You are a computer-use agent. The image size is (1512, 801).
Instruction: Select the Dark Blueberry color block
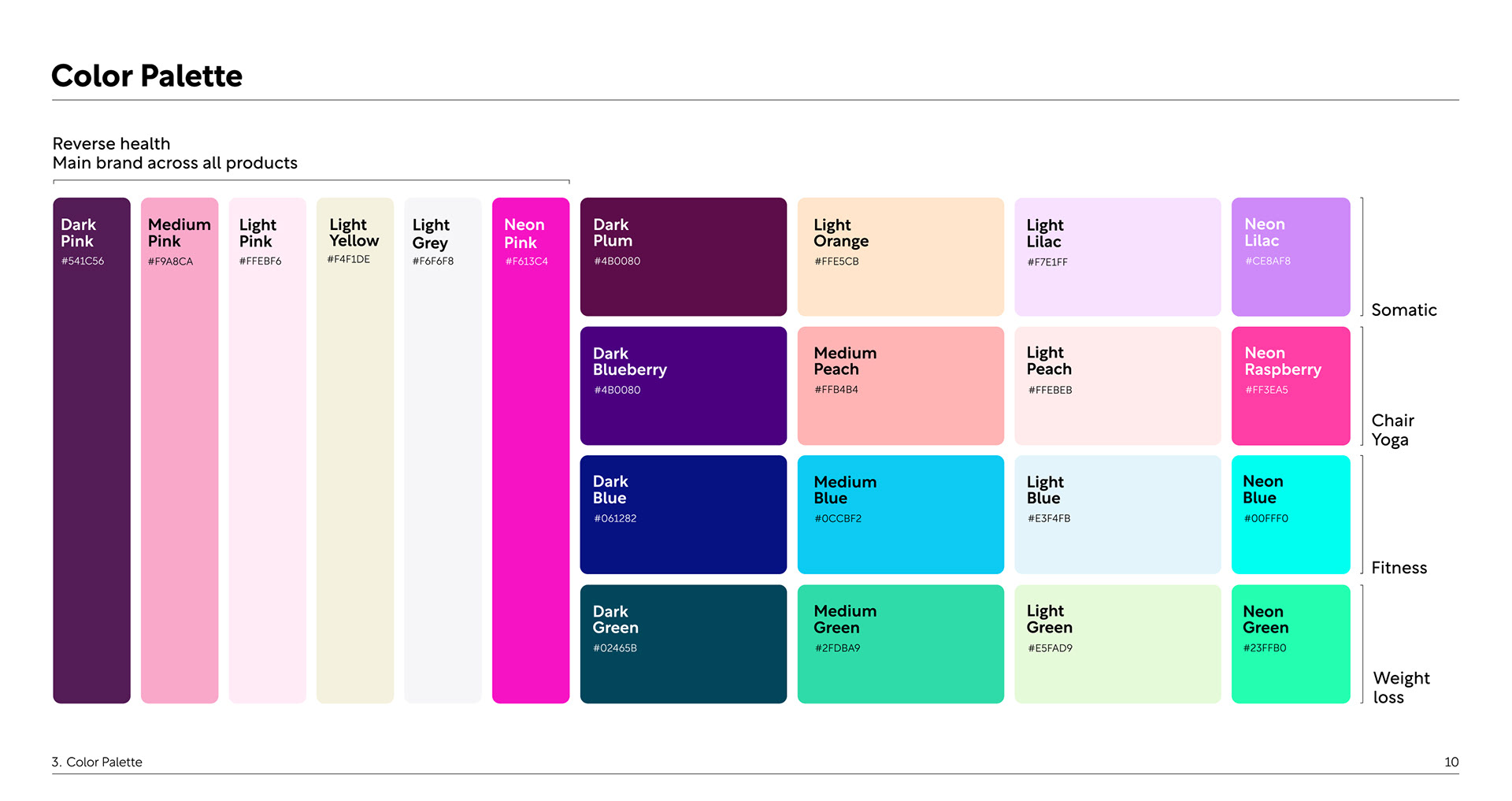point(684,386)
